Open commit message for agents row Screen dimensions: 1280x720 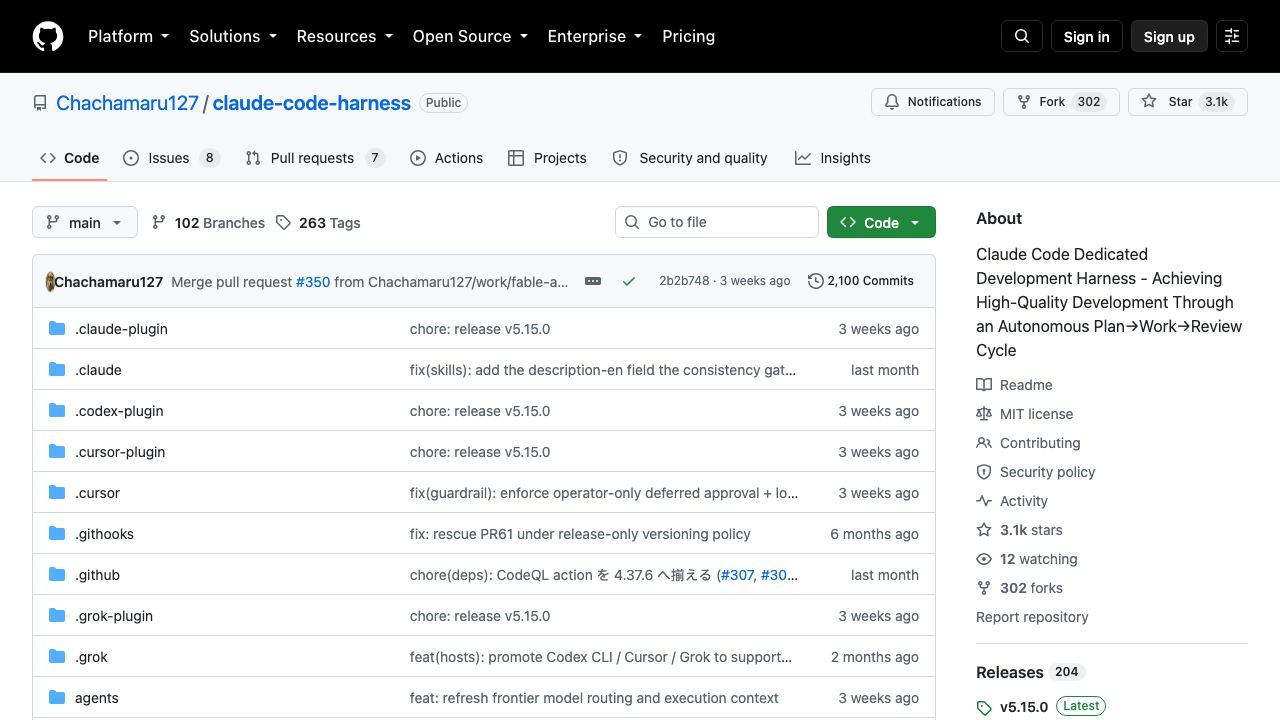(594, 698)
